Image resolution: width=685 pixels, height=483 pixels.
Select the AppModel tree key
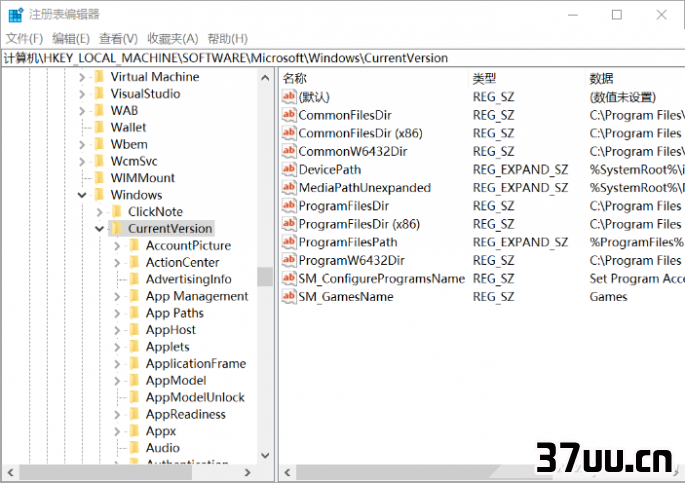(x=176, y=380)
